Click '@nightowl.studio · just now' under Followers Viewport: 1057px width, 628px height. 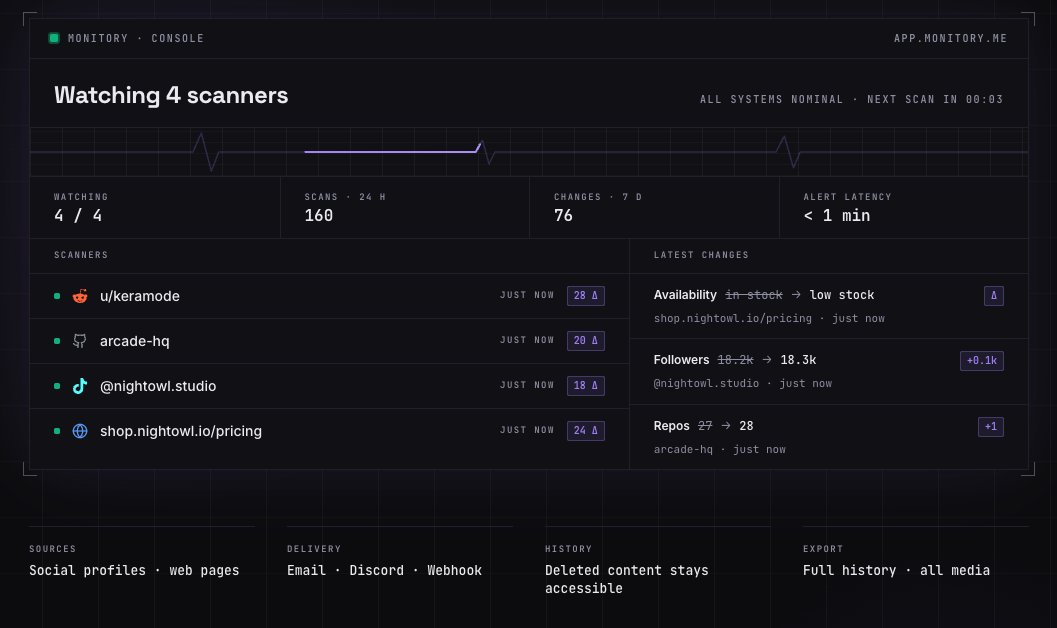point(743,383)
